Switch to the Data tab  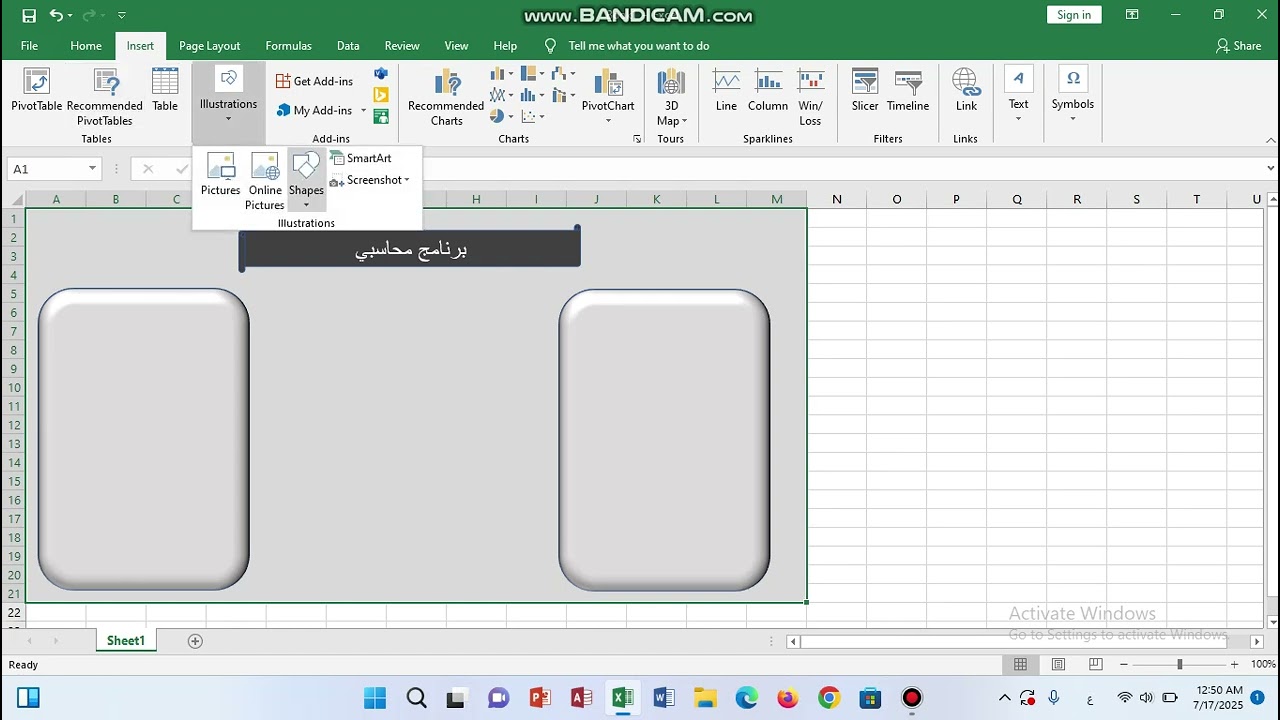(348, 46)
